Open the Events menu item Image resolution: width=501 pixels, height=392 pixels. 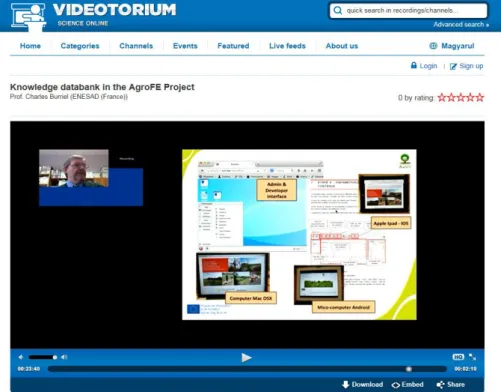[185, 46]
